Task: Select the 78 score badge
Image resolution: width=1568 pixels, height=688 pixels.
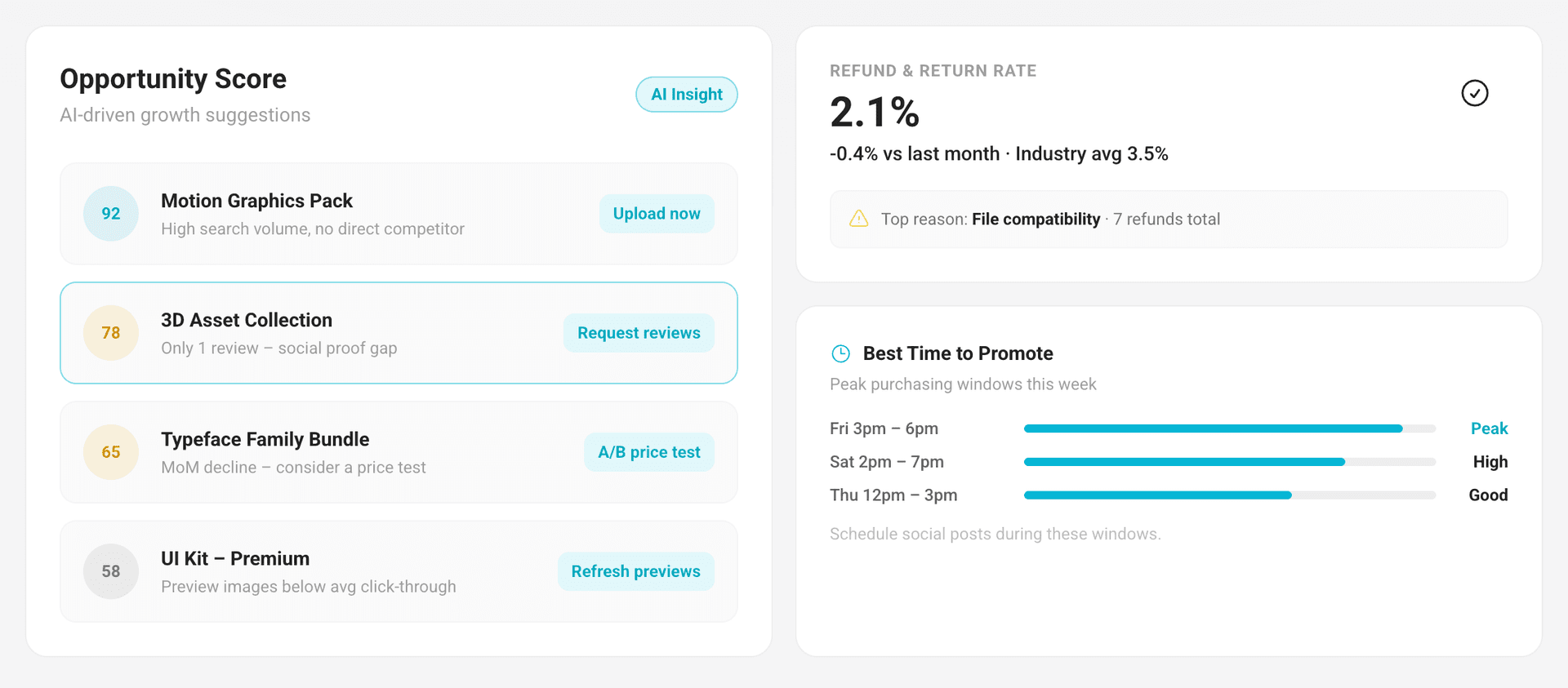Action: [x=111, y=333]
